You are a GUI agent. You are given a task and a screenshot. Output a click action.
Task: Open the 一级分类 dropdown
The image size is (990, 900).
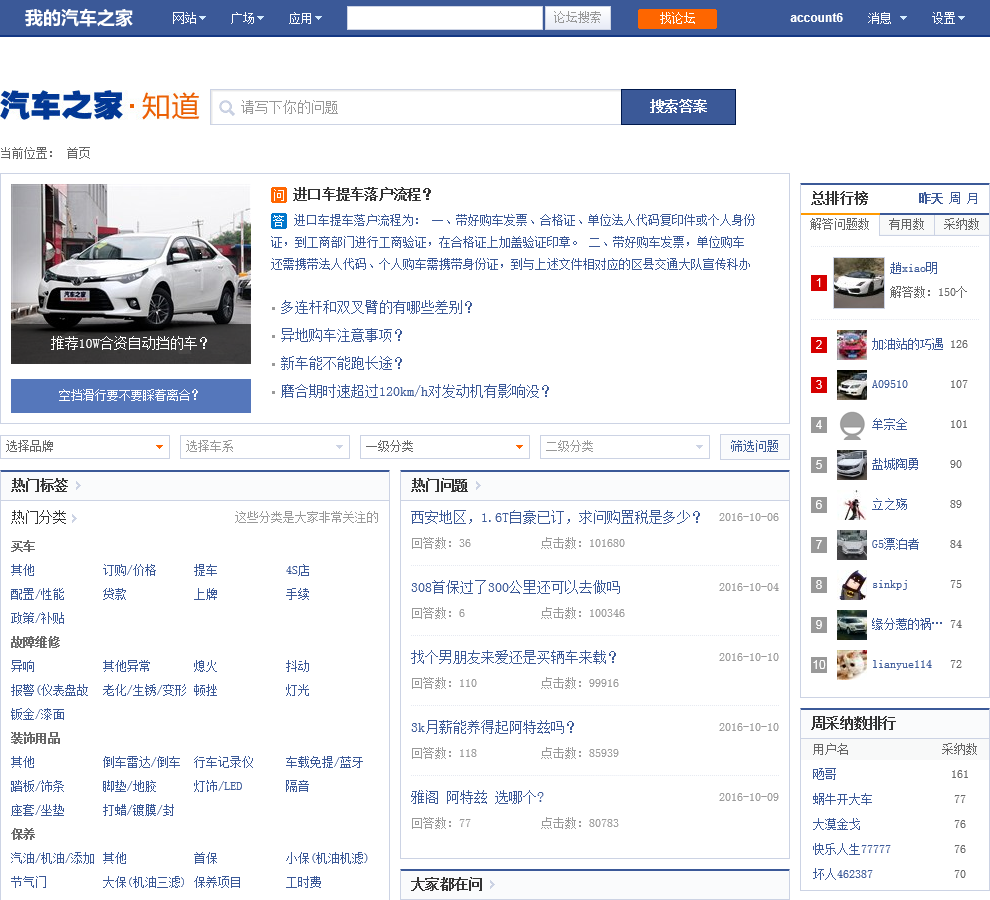(444, 447)
